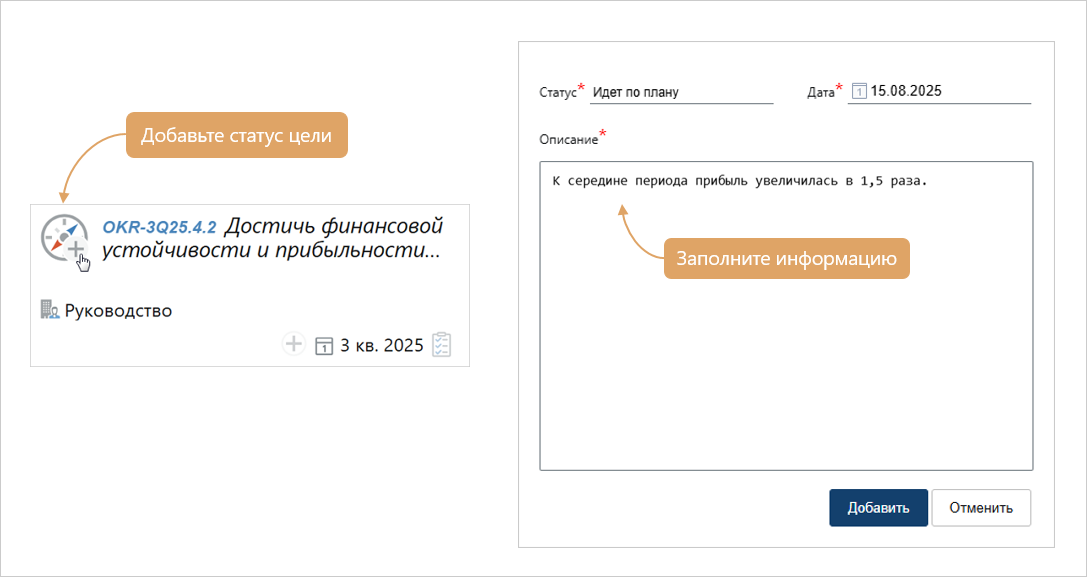Open goal title Достичь финансовой устойчивости
Image resolution: width=1087 pixels, height=577 pixels.
[x=272, y=238]
